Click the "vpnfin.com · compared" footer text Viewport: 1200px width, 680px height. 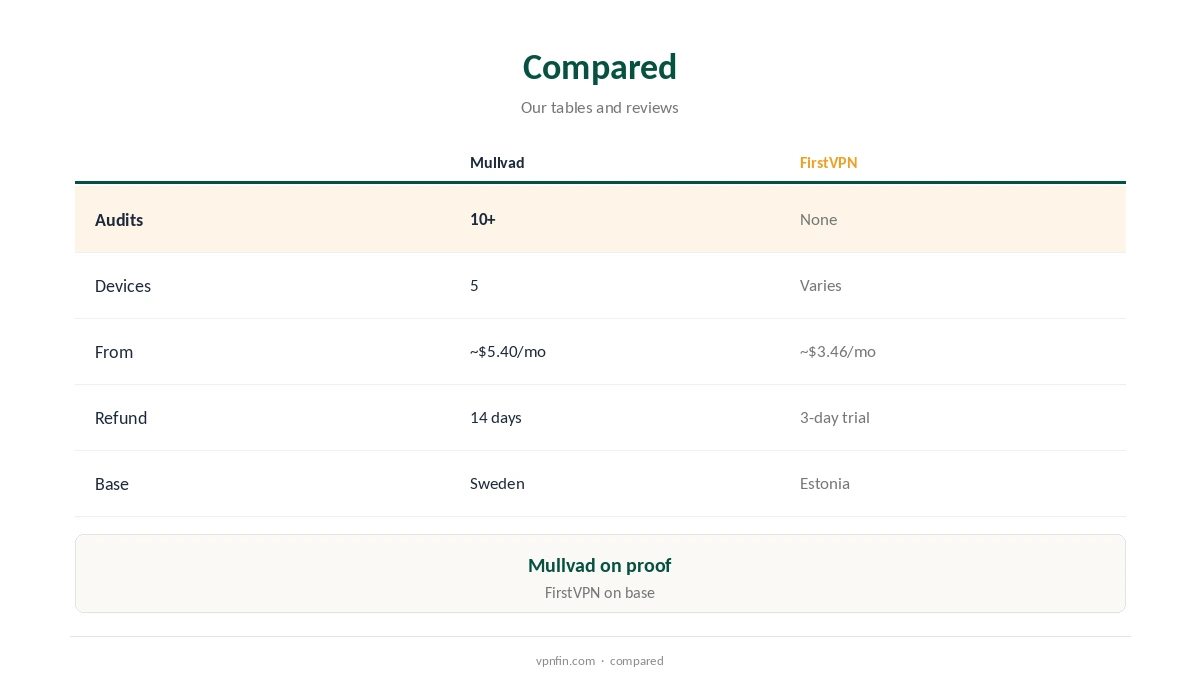[x=600, y=661]
